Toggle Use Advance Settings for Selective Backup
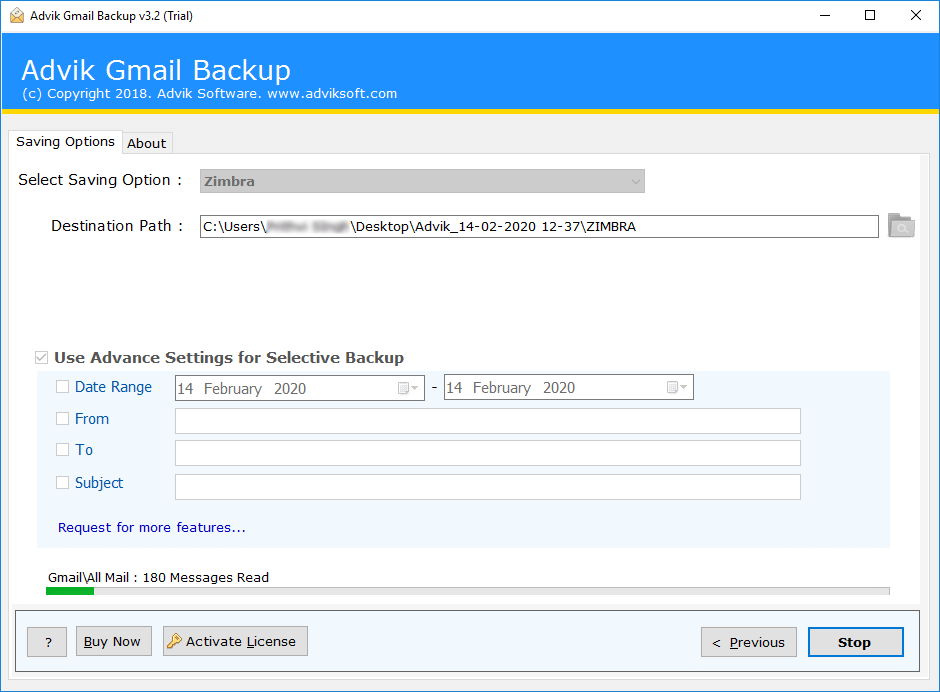This screenshot has width=940, height=692. [41, 358]
